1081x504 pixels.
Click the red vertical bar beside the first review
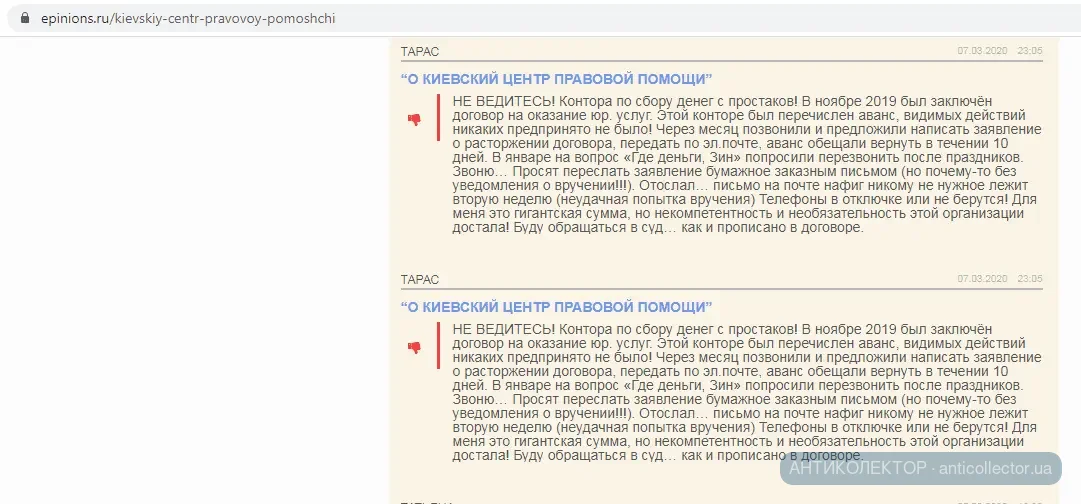click(x=438, y=118)
